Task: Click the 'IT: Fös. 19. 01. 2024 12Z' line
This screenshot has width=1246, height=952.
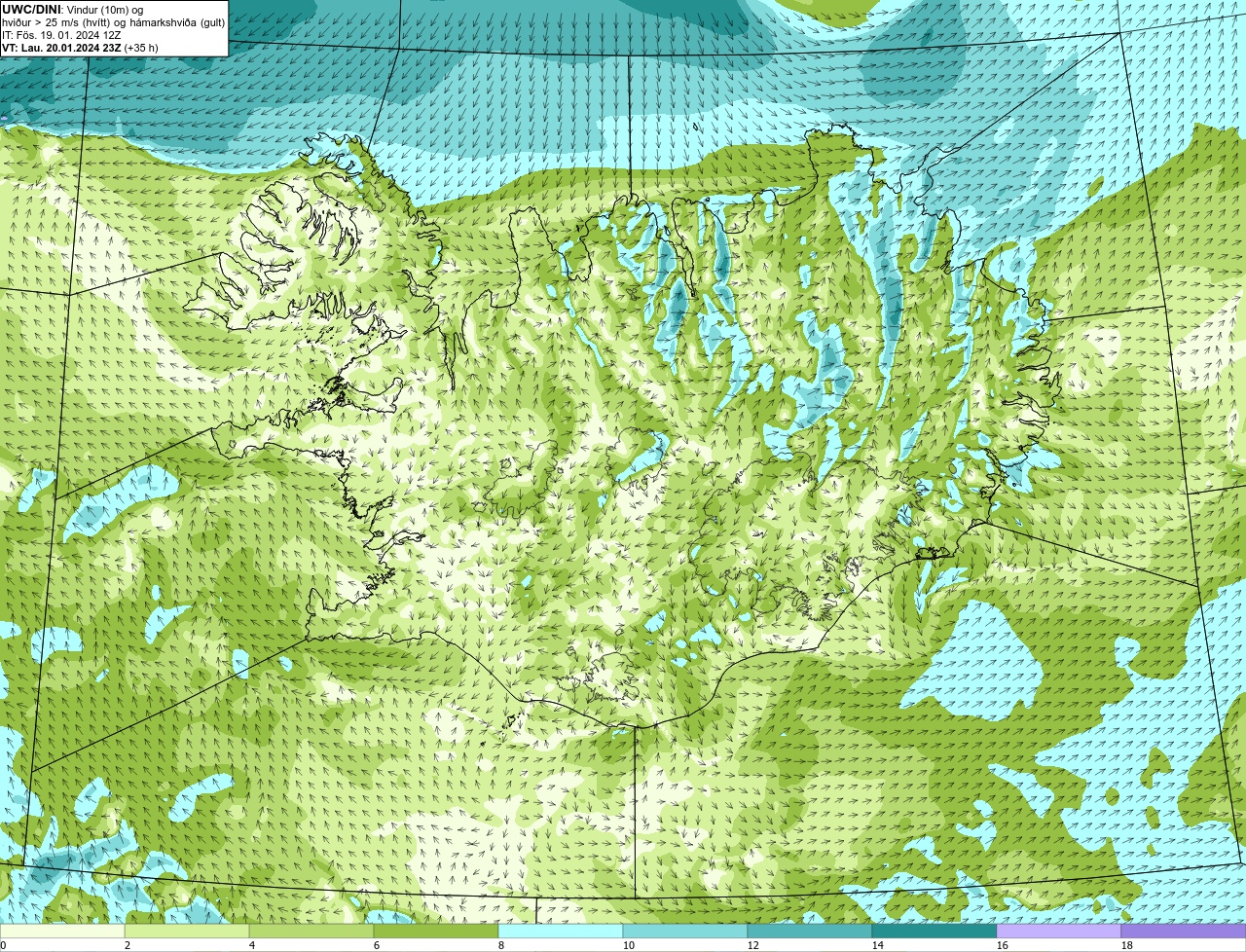Action: [x=61, y=35]
